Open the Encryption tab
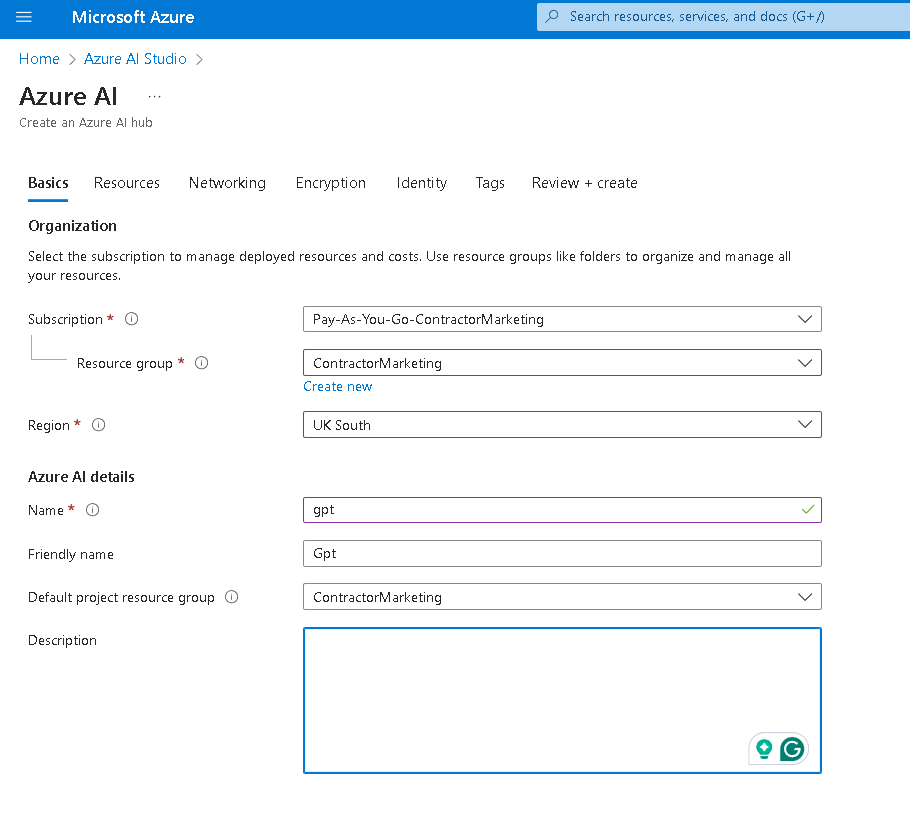 pos(331,183)
